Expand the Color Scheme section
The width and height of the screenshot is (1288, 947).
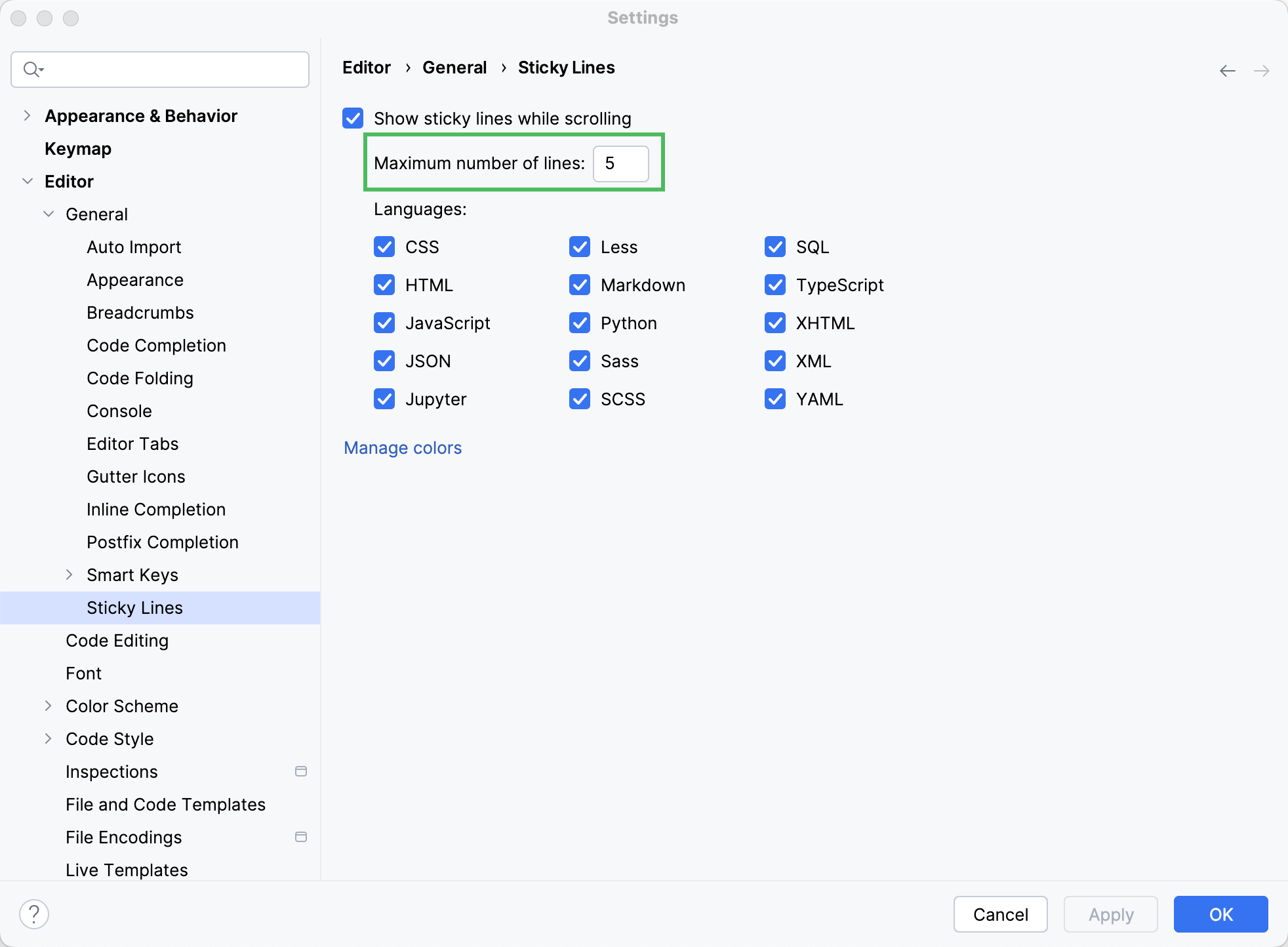pos(49,706)
